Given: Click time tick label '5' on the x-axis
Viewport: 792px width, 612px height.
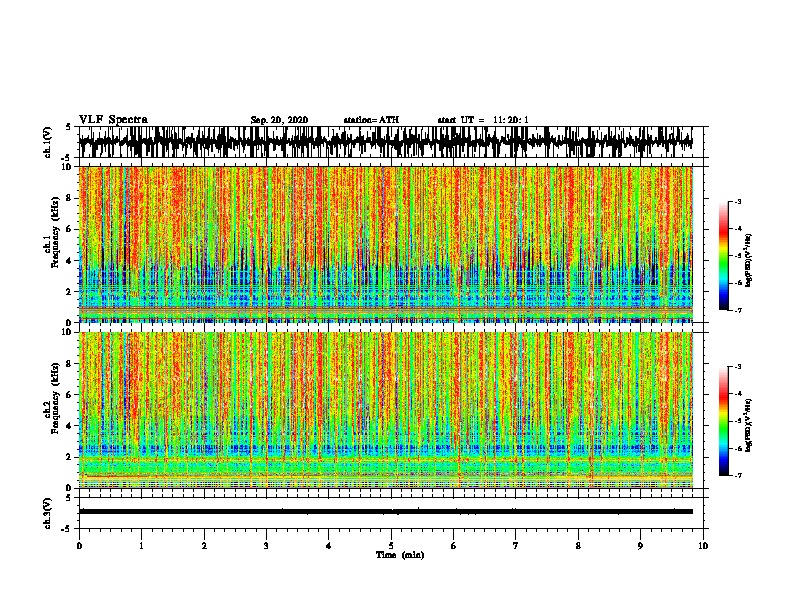Looking at the screenshot, I should tap(391, 546).
